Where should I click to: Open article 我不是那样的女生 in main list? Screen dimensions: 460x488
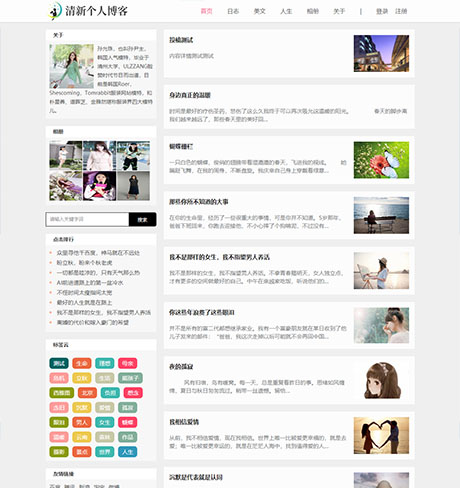pos(219,257)
